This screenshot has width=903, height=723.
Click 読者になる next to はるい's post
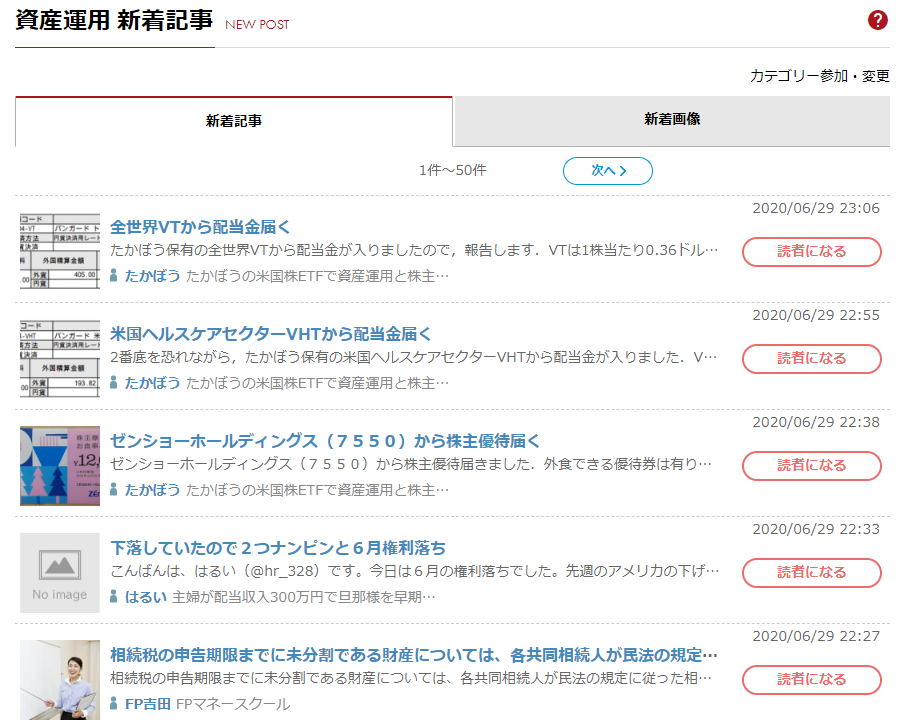(811, 572)
